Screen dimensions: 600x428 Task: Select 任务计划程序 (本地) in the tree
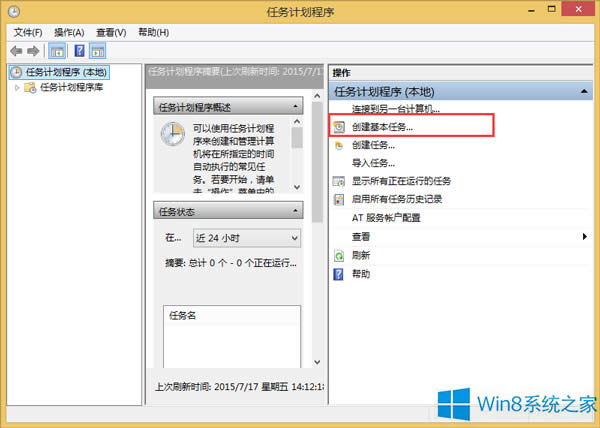(x=59, y=72)
